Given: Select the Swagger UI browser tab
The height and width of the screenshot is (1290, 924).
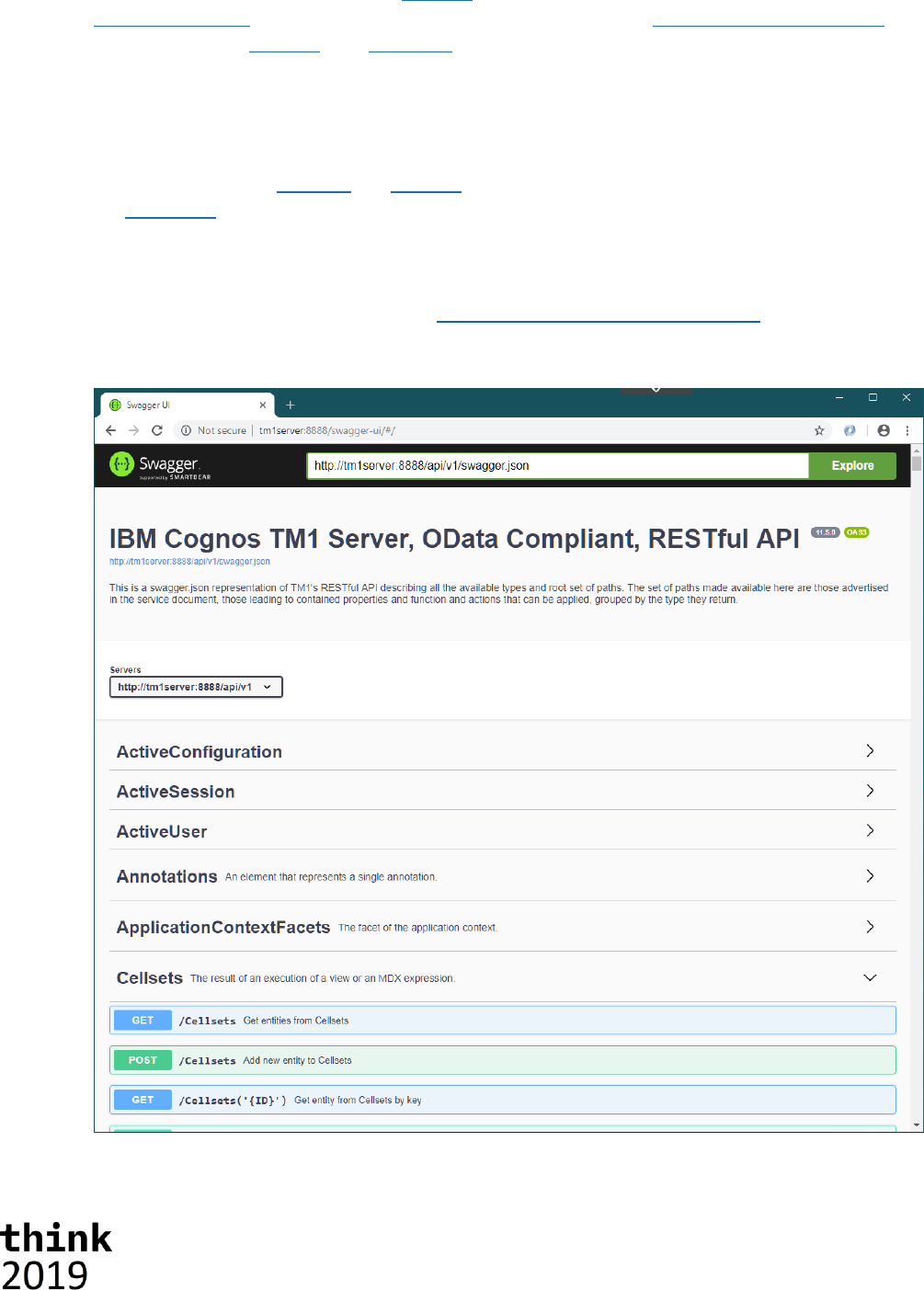Looking at the screenshot, I should tap(188, 405).
